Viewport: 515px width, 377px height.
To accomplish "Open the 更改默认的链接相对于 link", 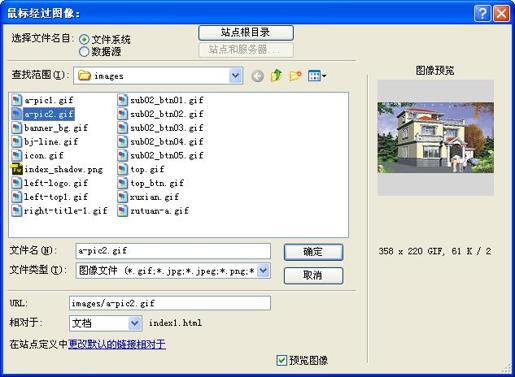I will (117, 344).
